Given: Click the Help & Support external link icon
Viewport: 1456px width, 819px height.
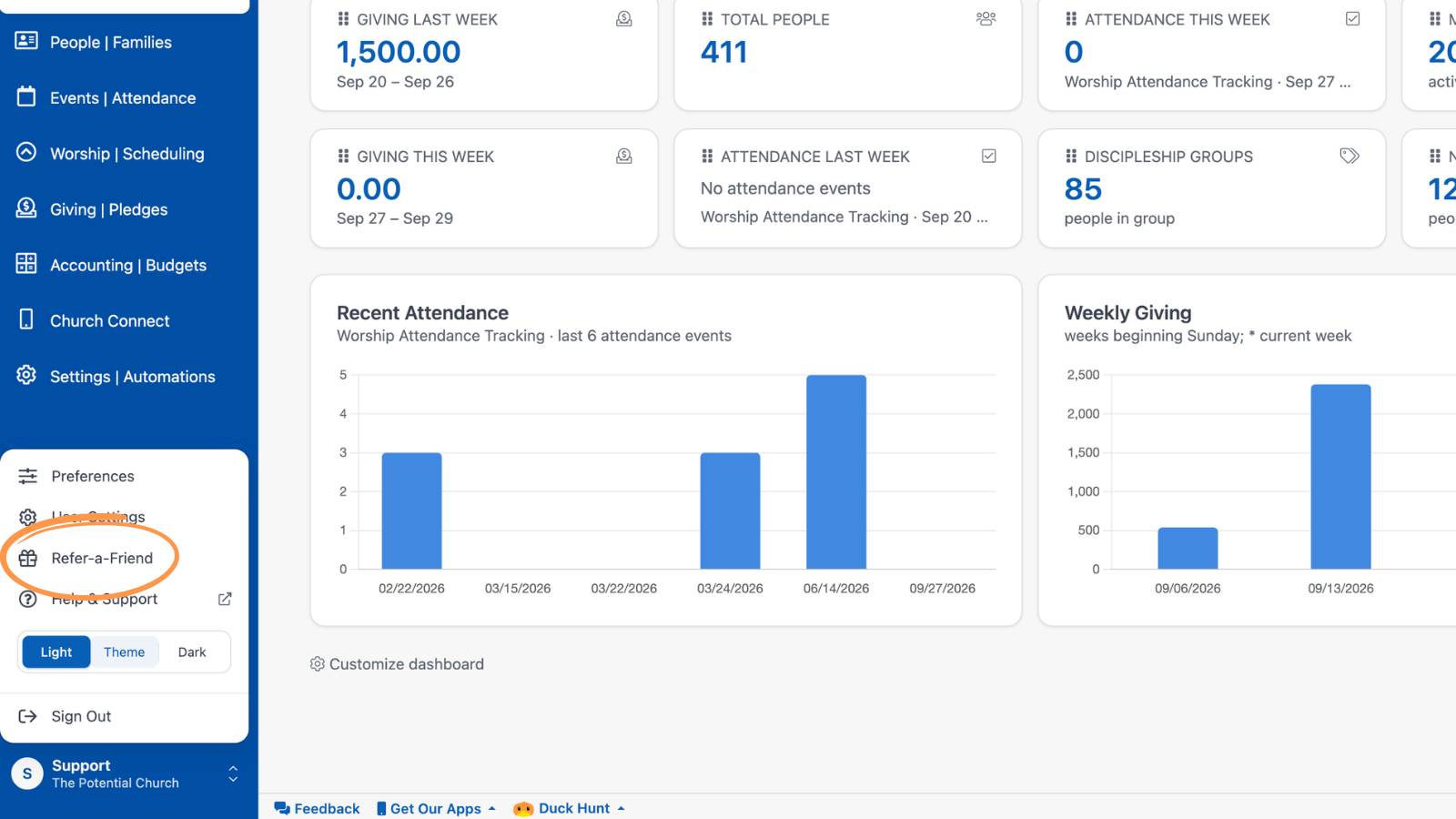Looking at the screenshot, I should coord(225,599).
